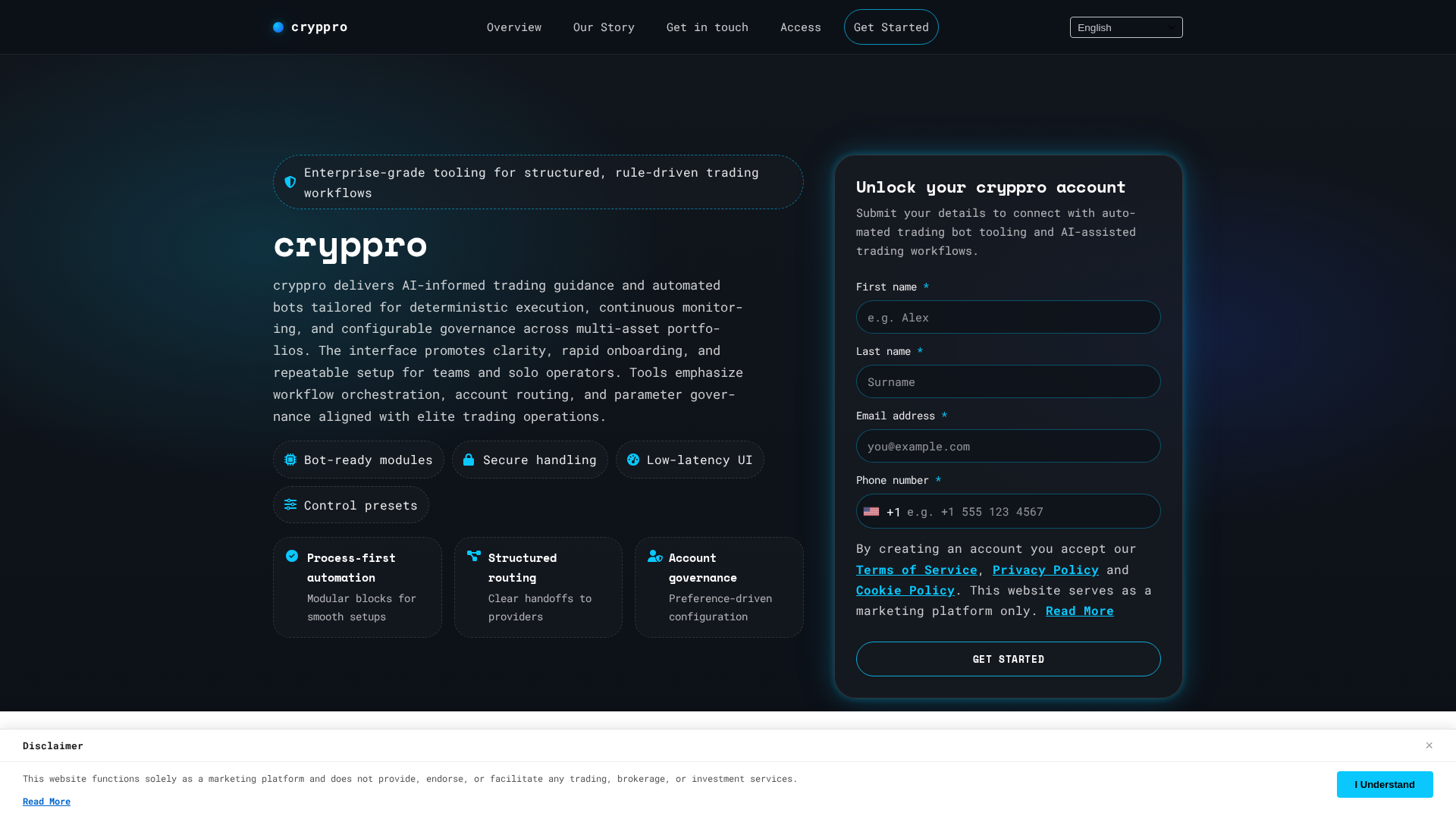
Task: Click the sliders icon beside Control presets
Action: point(290,504)
